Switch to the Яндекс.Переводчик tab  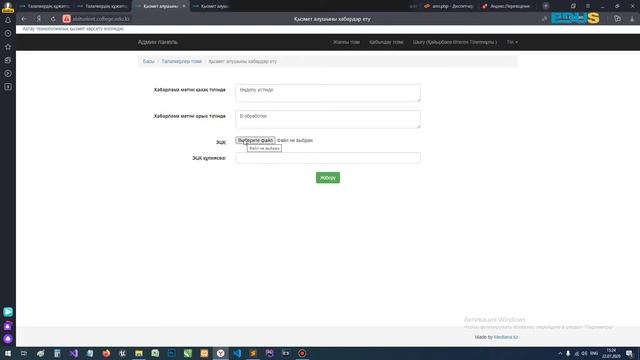506,6
